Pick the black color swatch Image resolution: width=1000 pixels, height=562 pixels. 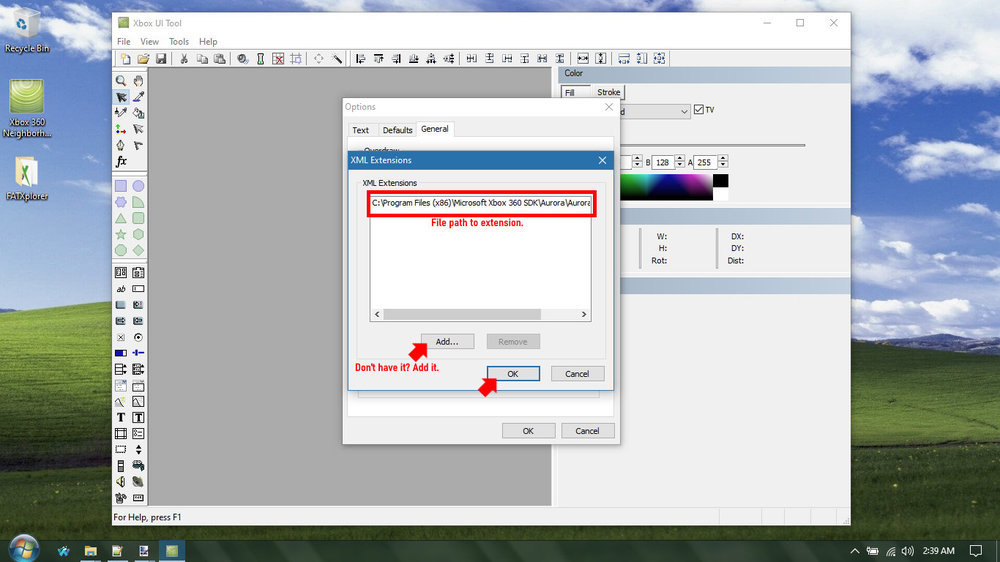[x=721, y=181]
